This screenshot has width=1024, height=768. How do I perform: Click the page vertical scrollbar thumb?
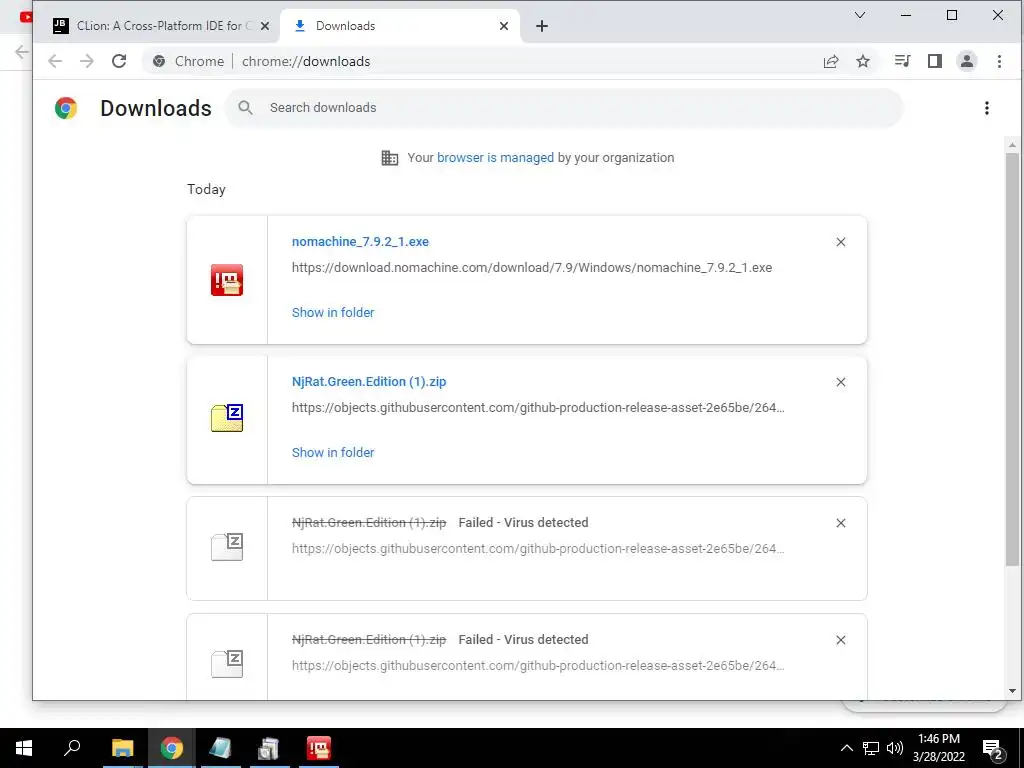1012,359
